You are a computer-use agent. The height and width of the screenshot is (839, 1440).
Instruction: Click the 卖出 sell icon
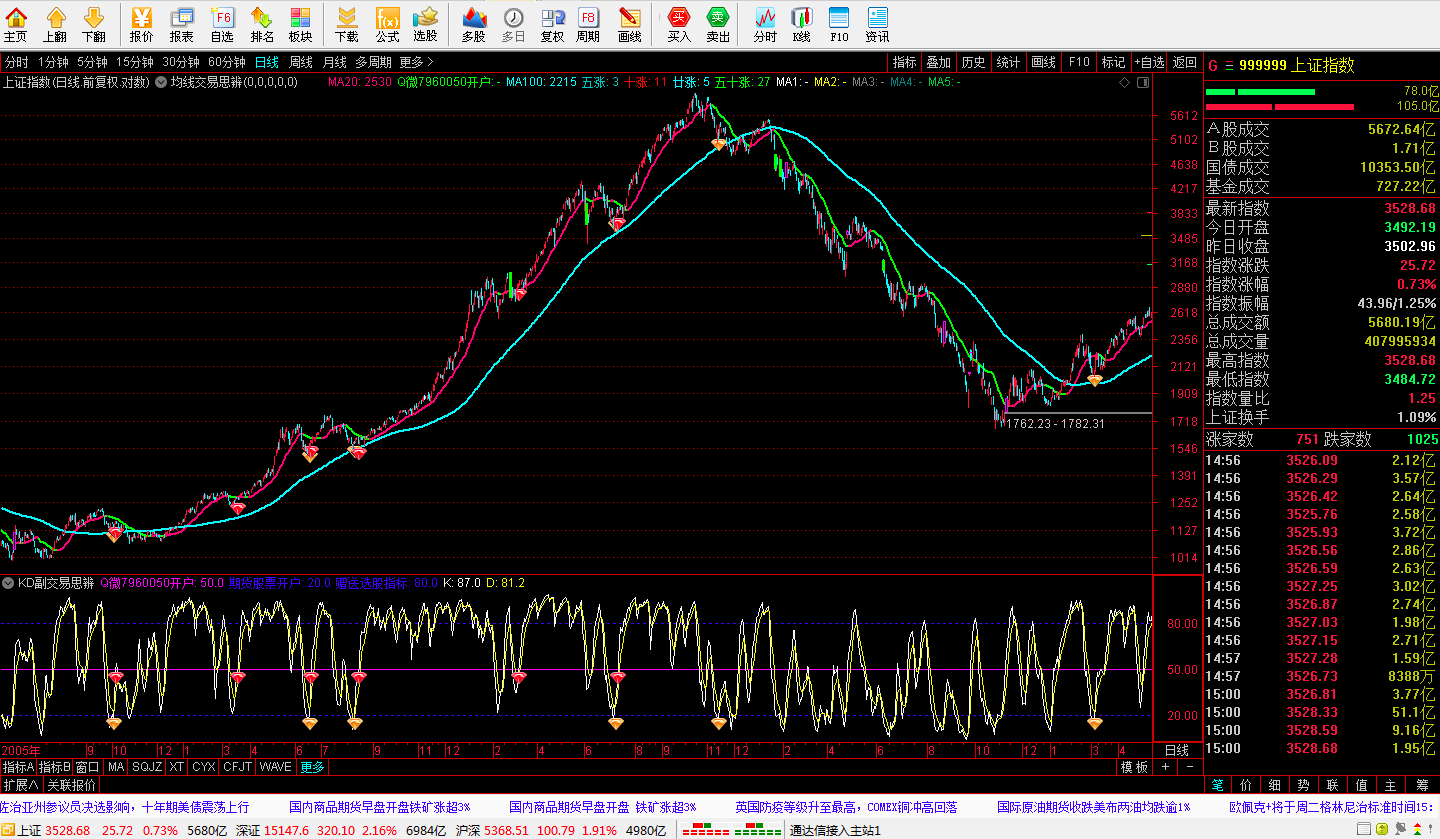[x=718, y=24]
